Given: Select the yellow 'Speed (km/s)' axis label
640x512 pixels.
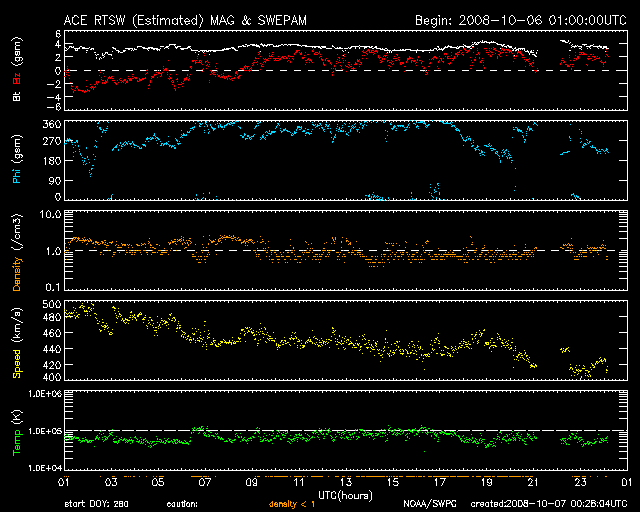Looking at the screenshot, I should click(17, 343).
